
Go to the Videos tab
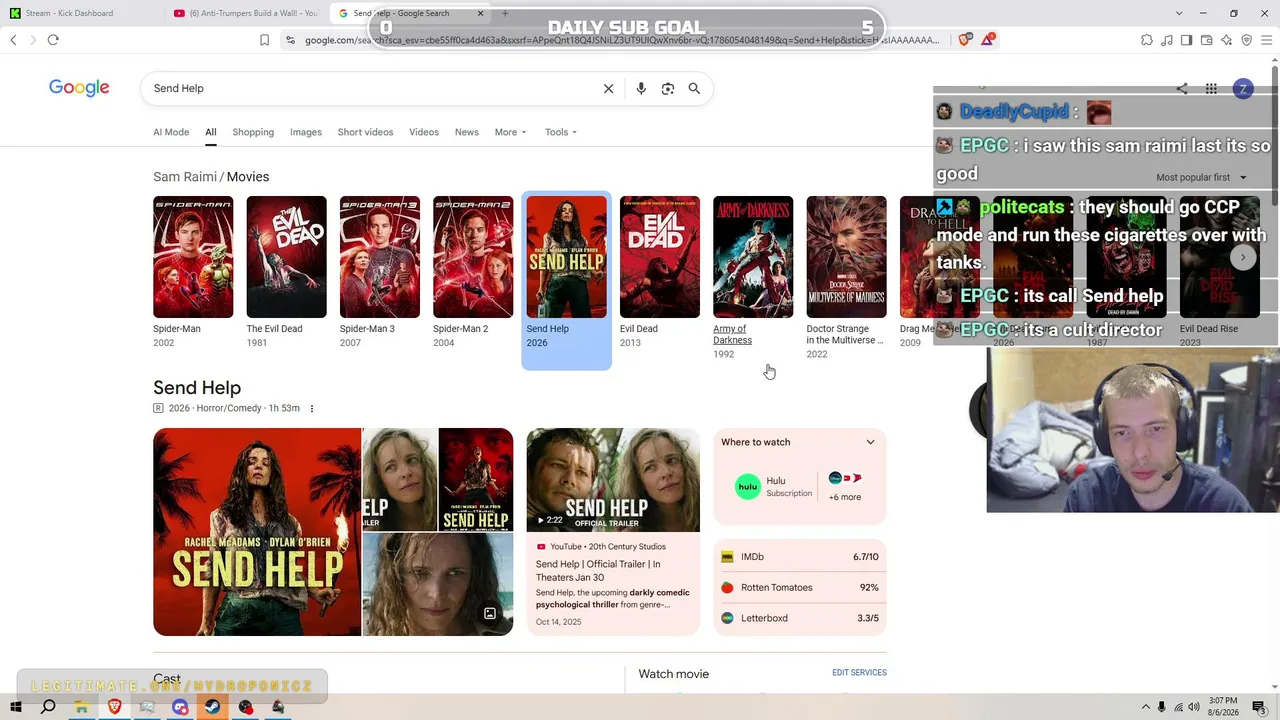point(424,132)
